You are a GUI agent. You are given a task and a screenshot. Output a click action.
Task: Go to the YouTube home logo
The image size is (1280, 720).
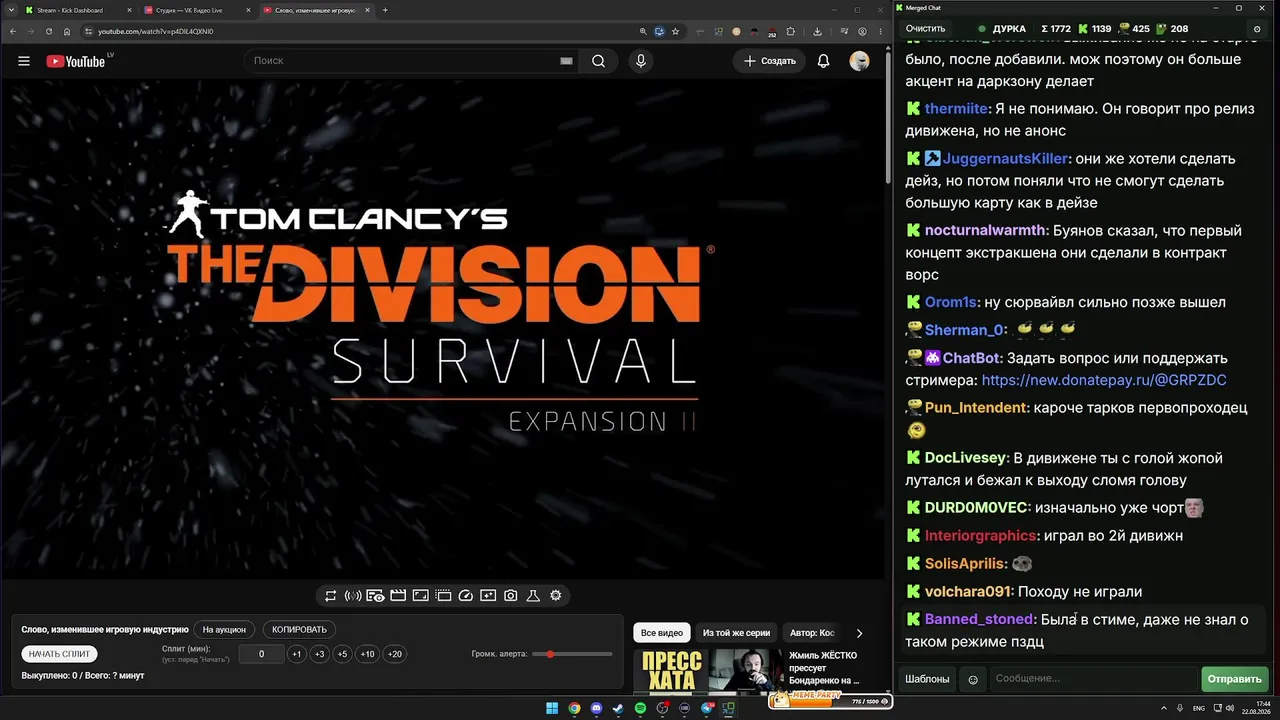(x=76, y=61)
